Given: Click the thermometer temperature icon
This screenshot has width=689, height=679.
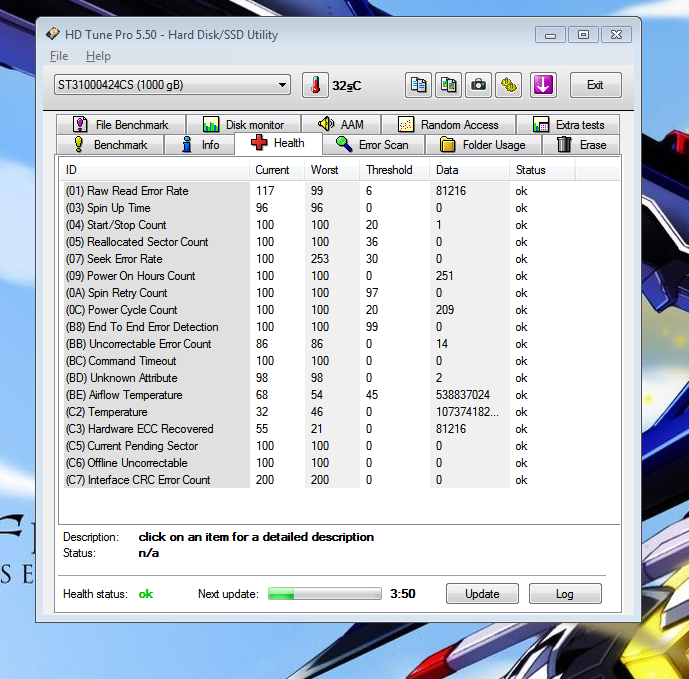Looking at the screenshot, I should [x=315, y=85].
